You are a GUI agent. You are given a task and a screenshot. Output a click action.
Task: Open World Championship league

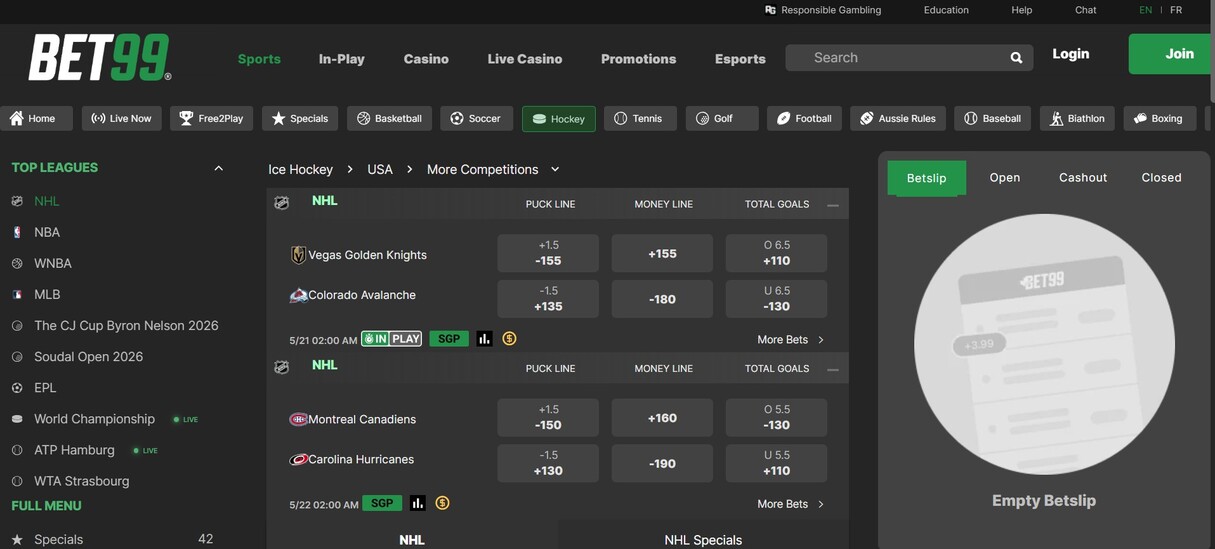tap(94, 419)
